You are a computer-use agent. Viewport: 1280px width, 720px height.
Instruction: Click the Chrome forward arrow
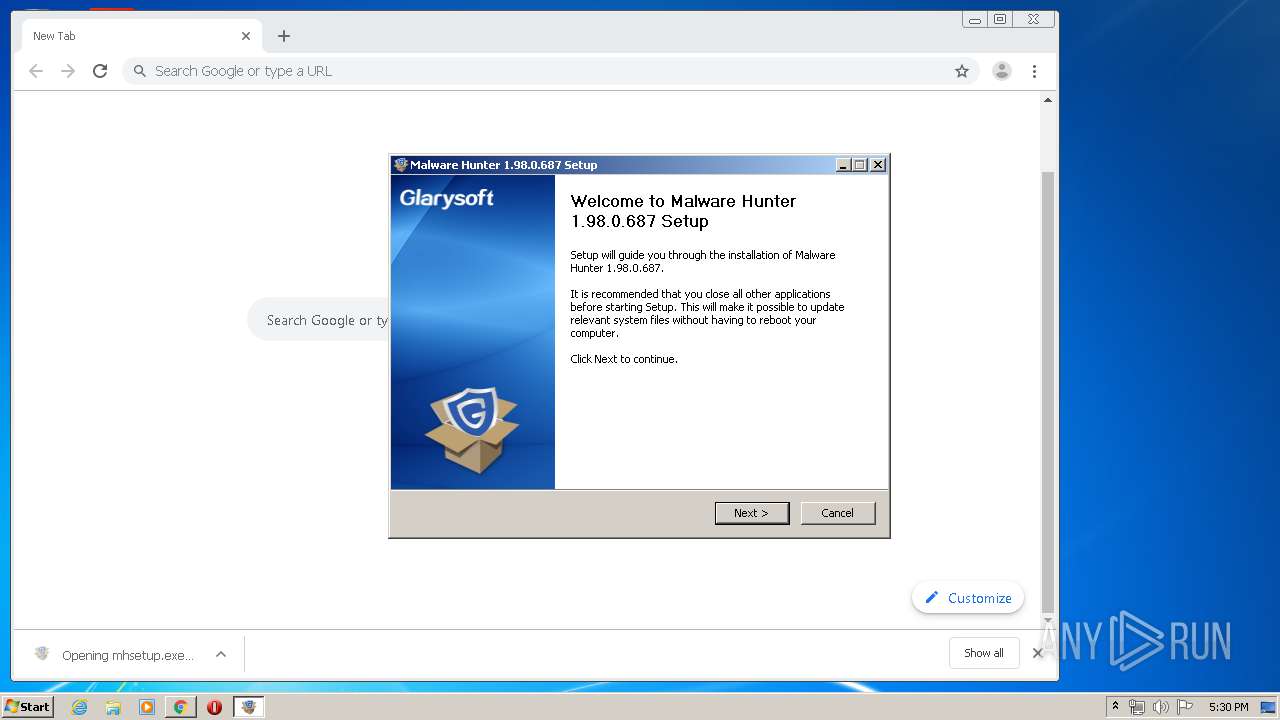68,71
